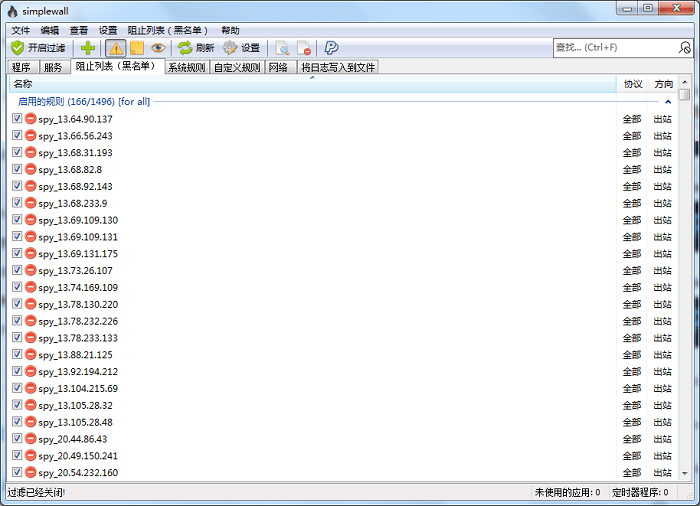Switch to the 系统规则 tab
This screenshot has height=506, width=700.
click(x=186, y=67)
